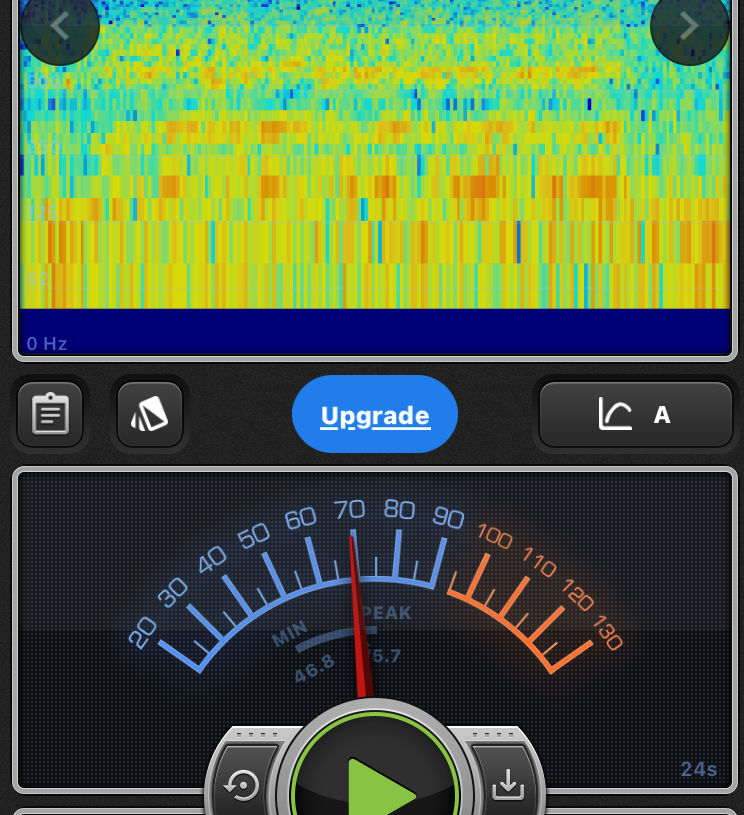
Task: Click the blue Upgrade button
Action: pyautogui.click(x=375, y=415)
